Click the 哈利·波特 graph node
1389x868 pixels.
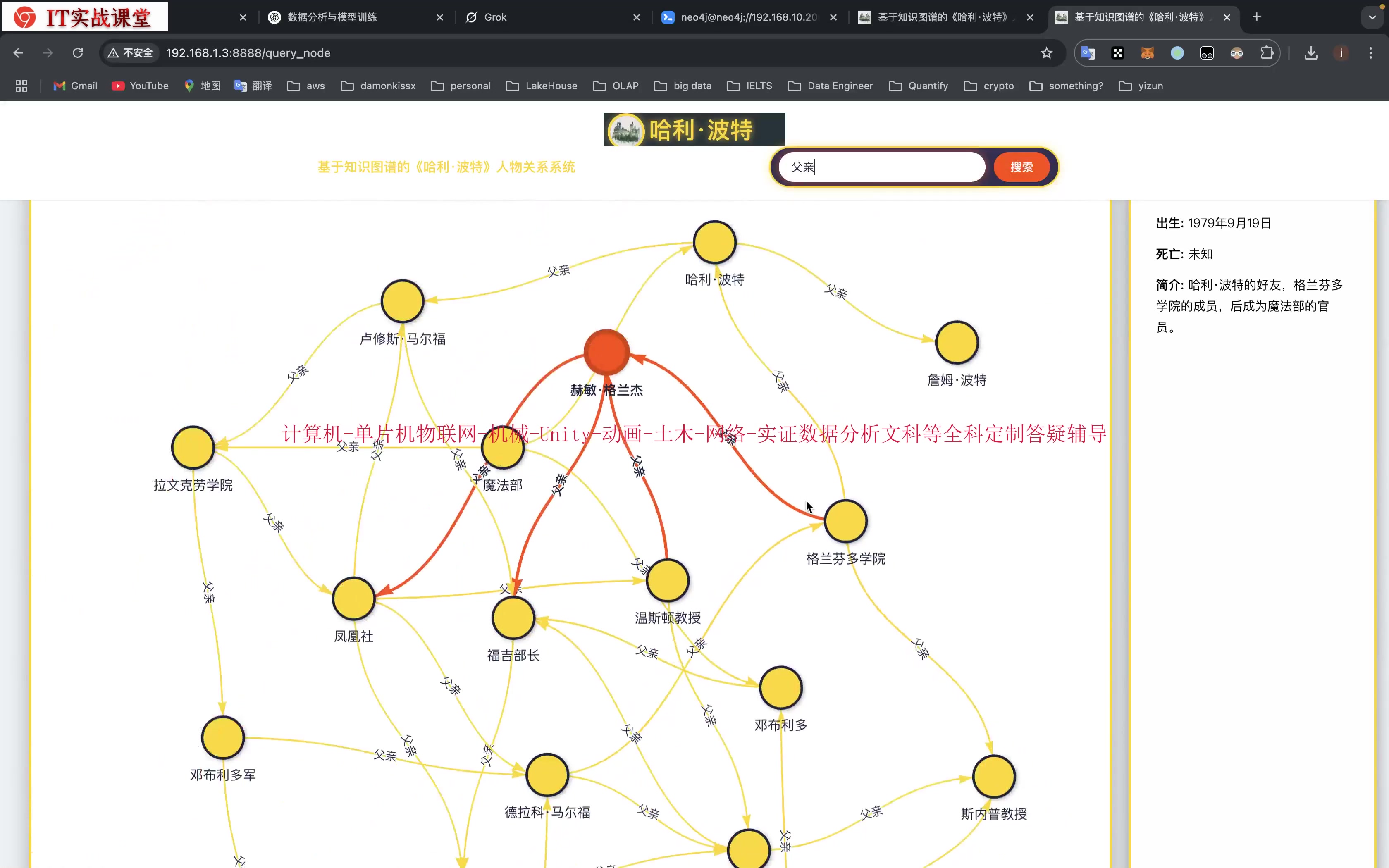(714, 242)
